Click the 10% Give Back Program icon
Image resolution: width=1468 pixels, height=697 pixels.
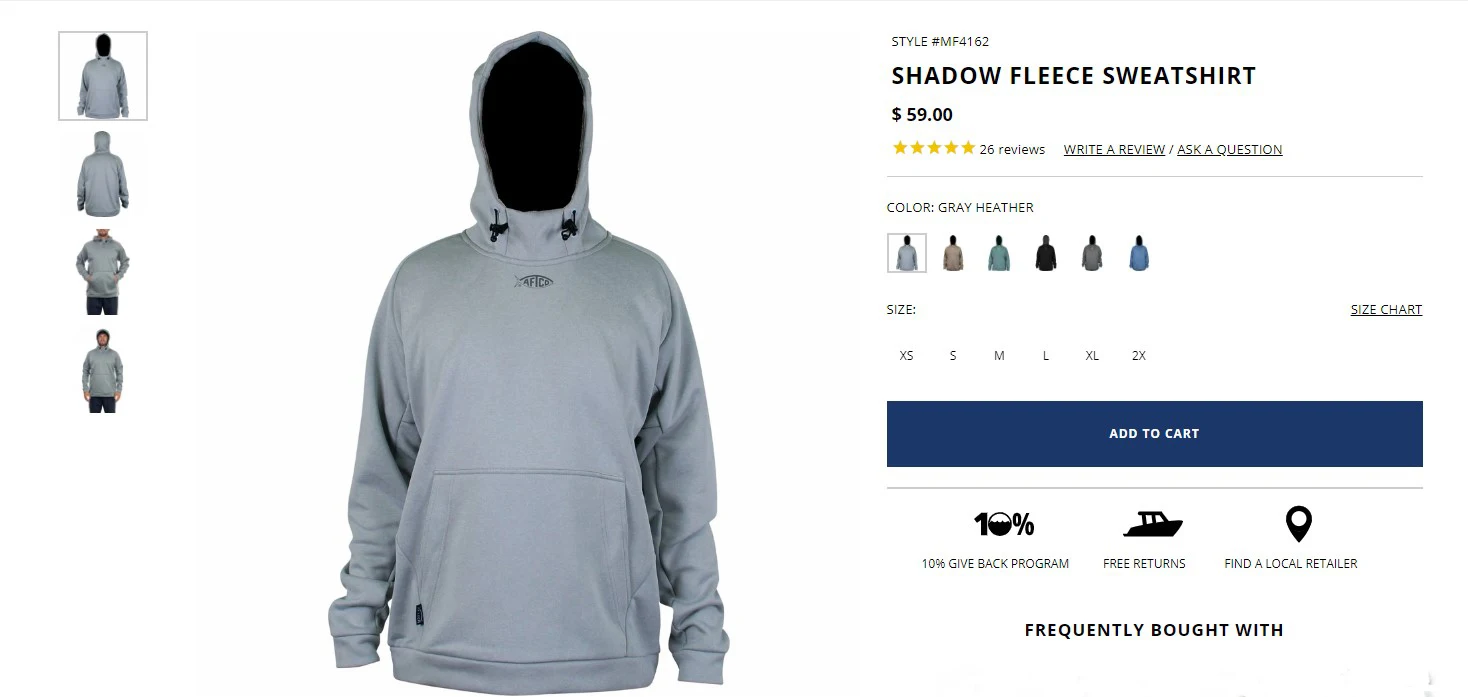click(x=1004, y=524)
